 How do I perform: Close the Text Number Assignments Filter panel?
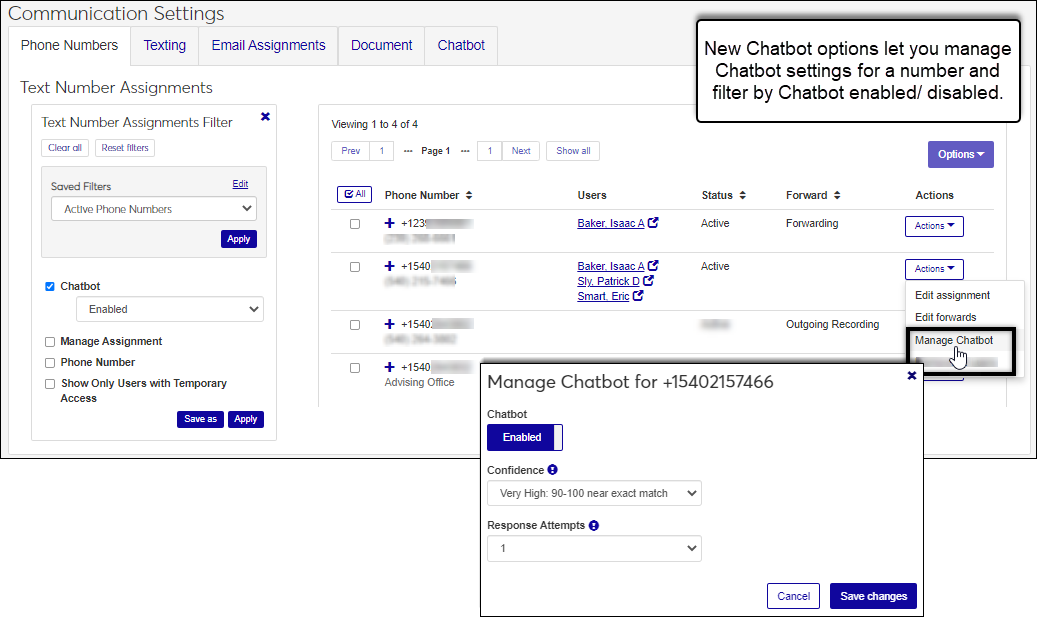265,117
